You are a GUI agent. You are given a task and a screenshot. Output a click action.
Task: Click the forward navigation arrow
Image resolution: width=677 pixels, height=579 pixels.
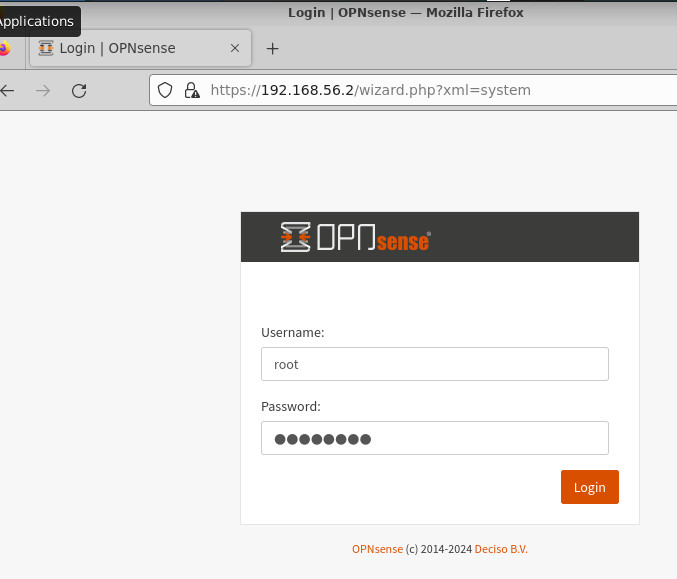(43, 90)
